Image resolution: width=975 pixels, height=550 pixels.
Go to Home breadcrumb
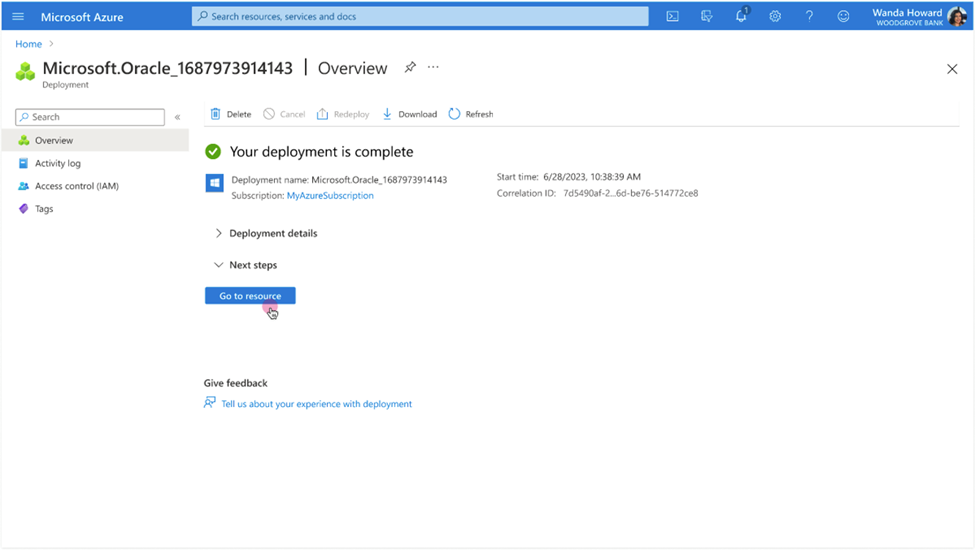coord(29,44)
